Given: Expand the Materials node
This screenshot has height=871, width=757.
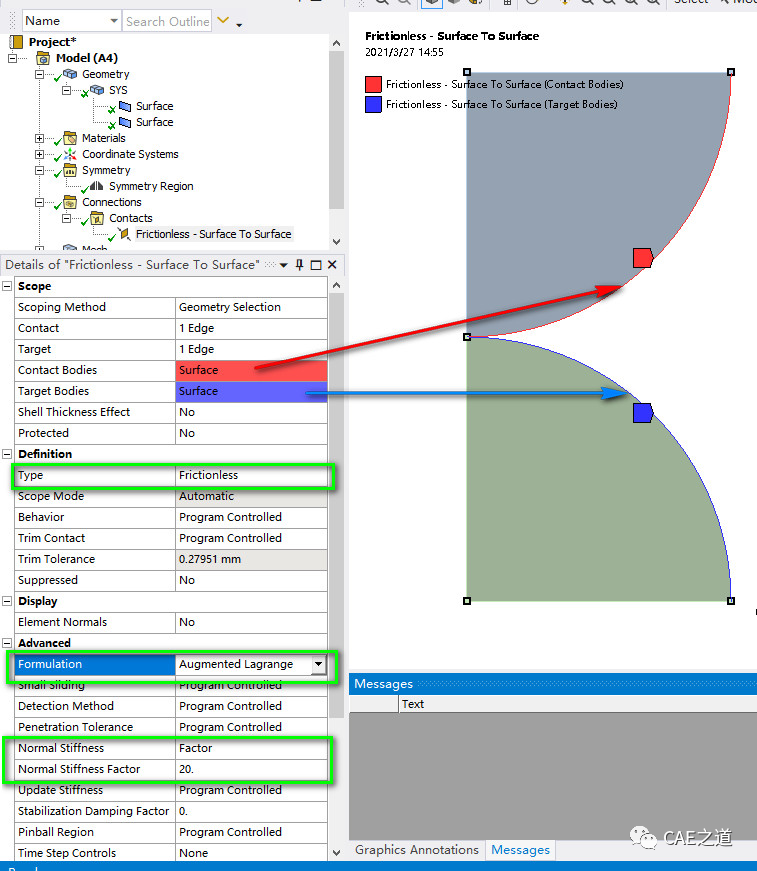Looking at the screenshot, I should [x=39, y=138].
